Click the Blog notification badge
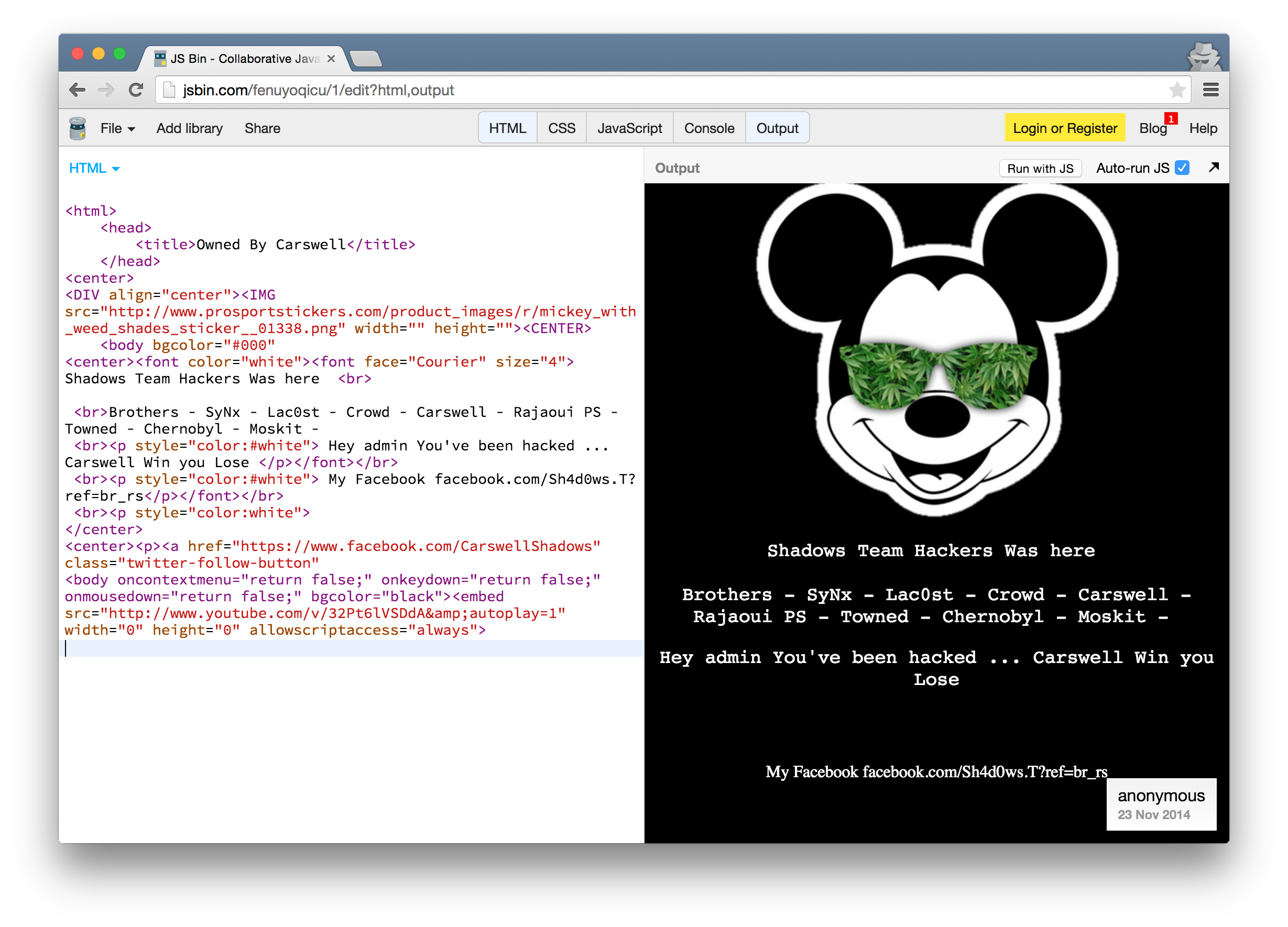The width and height of the screenshot is (1288, 927). [1171, 119]
